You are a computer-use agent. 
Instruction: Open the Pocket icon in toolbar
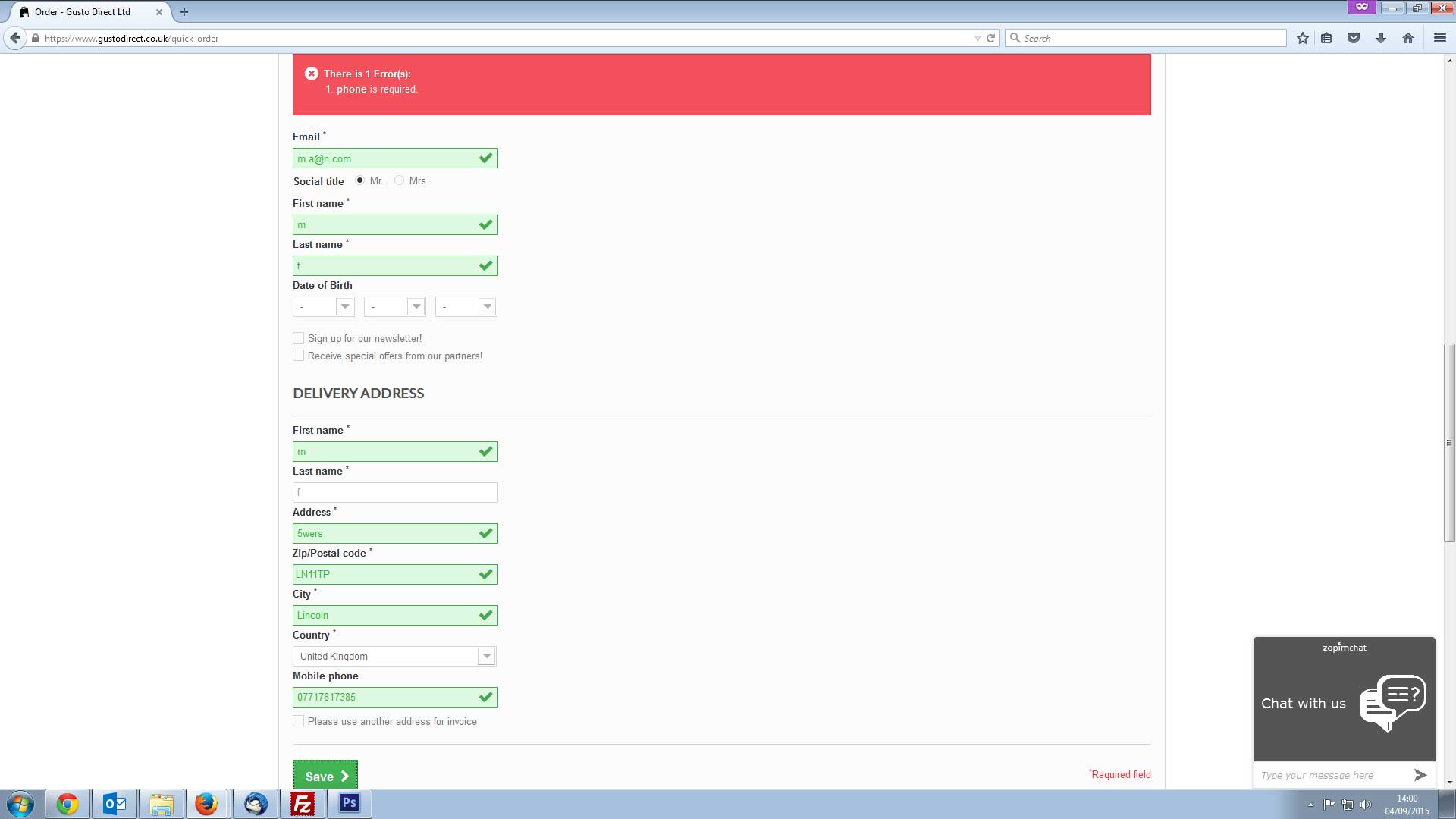click(1354, 38)
